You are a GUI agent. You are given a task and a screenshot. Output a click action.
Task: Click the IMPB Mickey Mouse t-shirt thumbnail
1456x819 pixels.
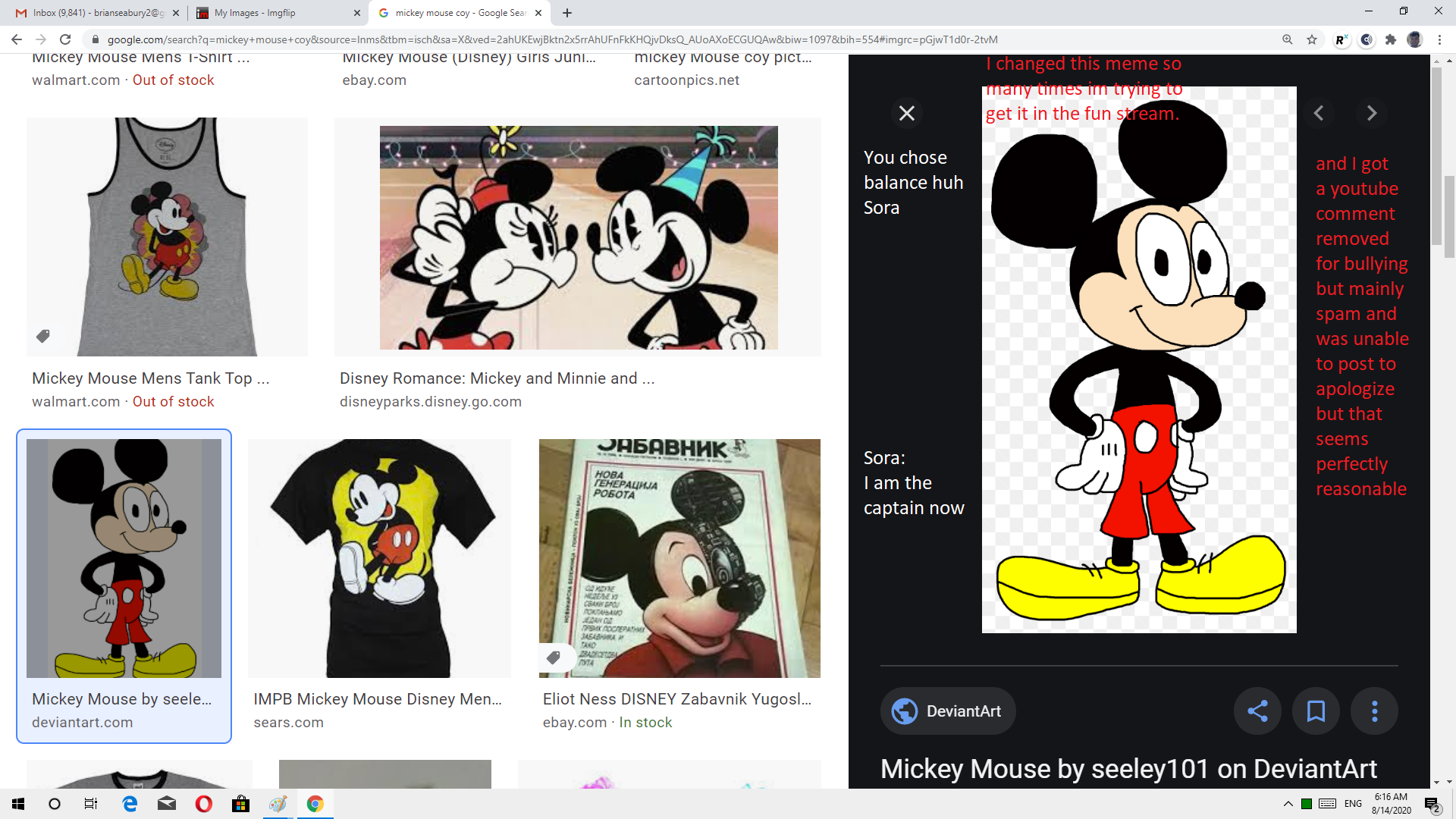point(379,558)
